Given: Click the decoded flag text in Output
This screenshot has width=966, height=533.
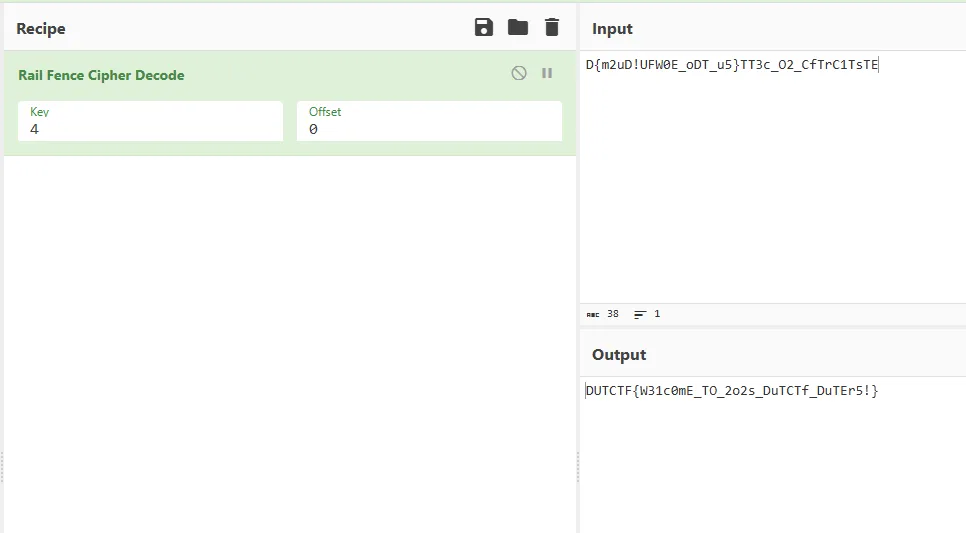Looking at the screenshot, I should coord(732,390).
